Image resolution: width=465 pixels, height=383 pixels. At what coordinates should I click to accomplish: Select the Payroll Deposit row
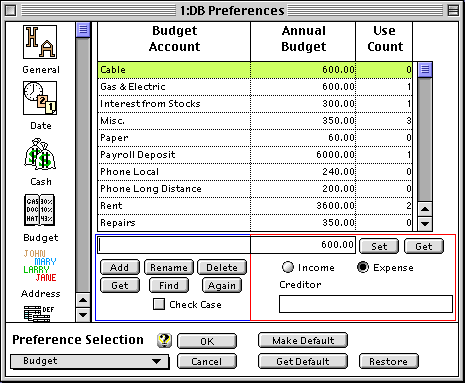(x=255, y=155)
